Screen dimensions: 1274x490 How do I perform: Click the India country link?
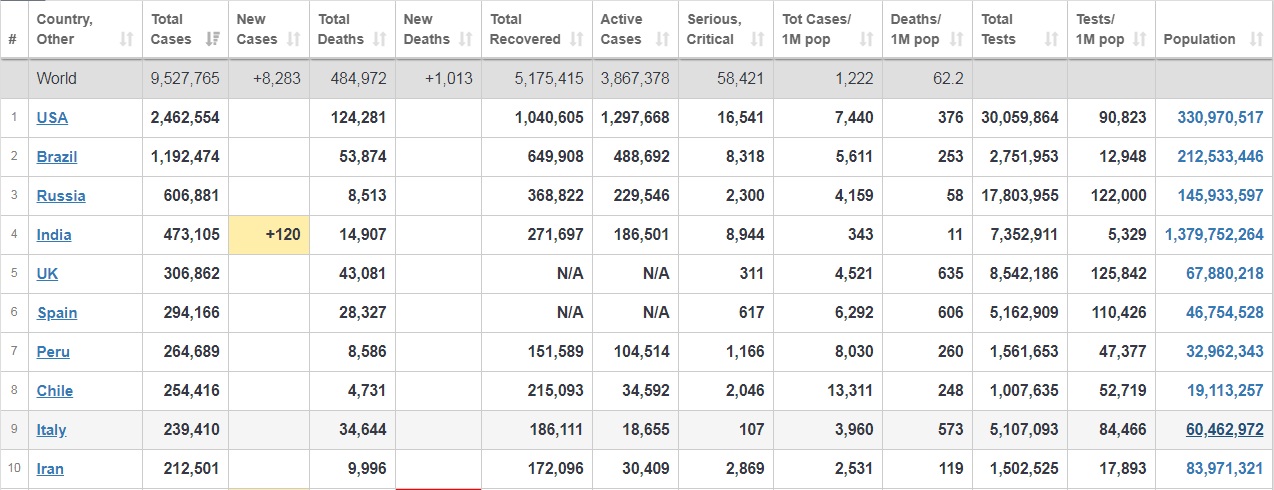coord(54,234)
